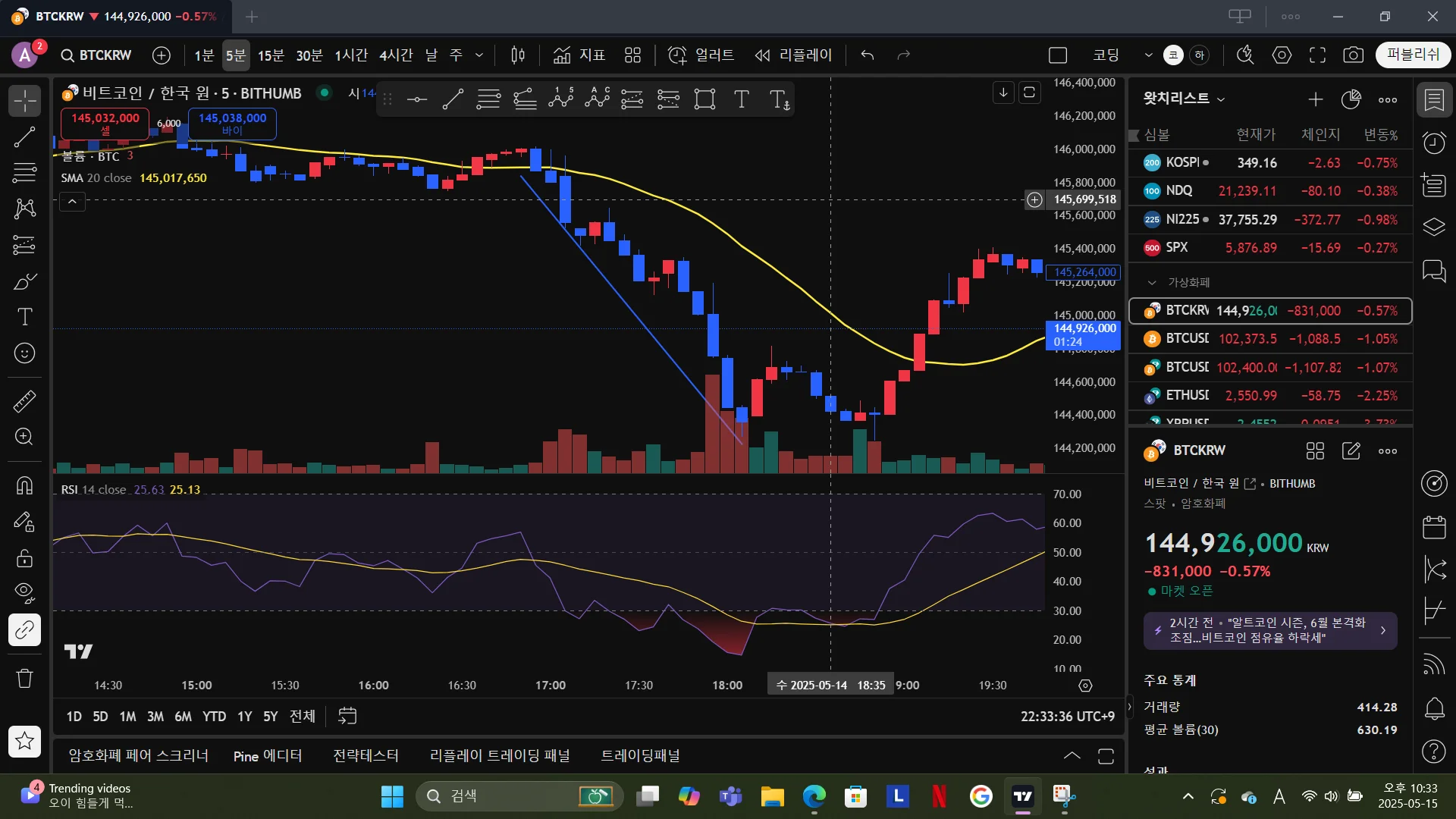Screen dimensions: 1456x819
Task: Take a chart snapshot with camera icon
Action: pos(1353,55)
